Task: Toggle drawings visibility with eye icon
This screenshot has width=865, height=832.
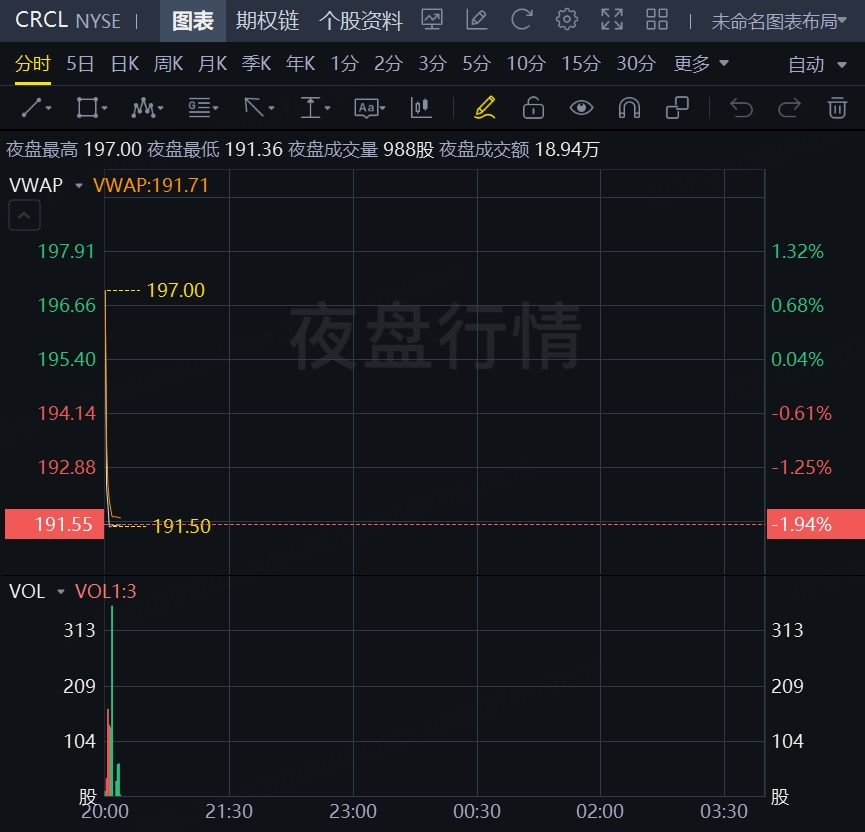Action: [581, 108]
